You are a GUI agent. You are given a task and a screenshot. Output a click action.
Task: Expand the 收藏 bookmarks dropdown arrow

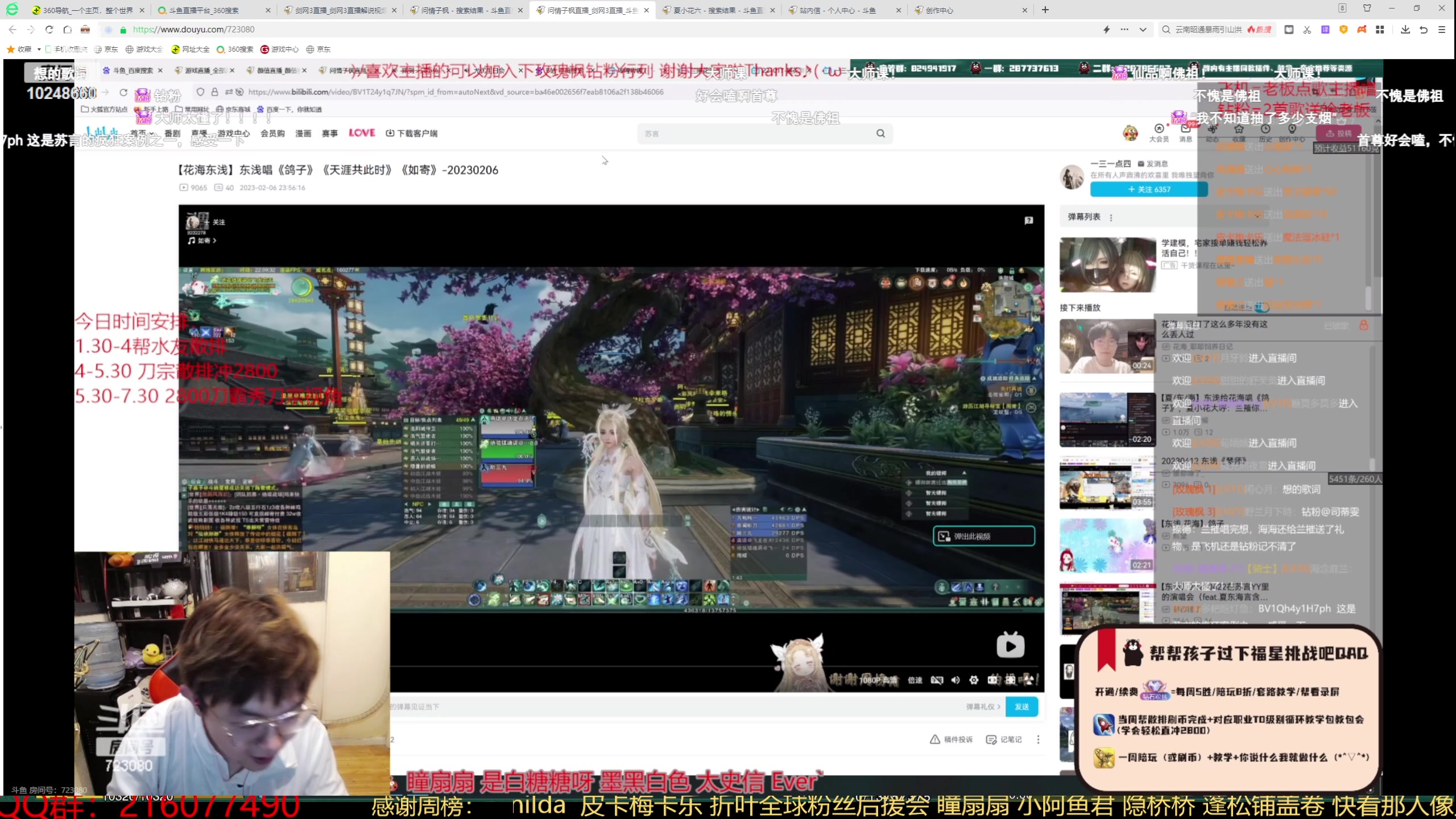point(39,49)
